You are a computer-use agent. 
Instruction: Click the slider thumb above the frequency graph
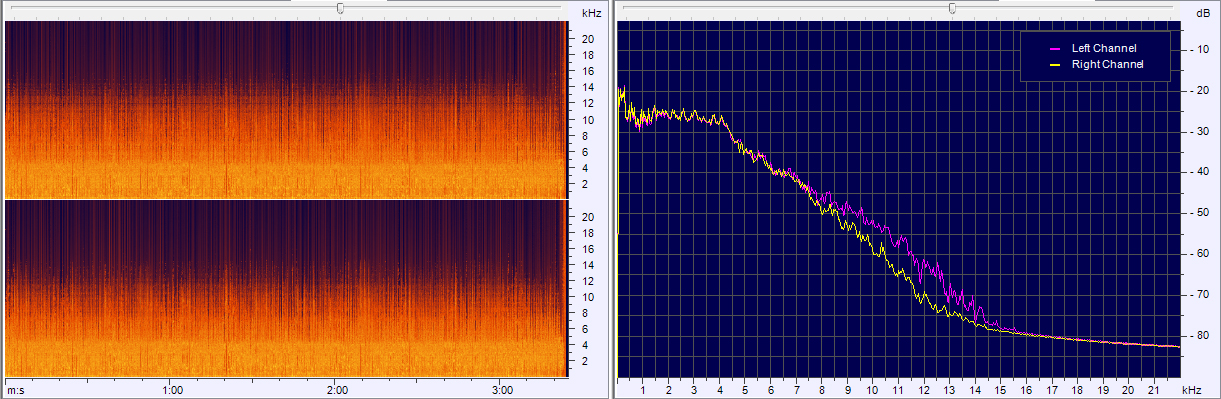[952, 8]
